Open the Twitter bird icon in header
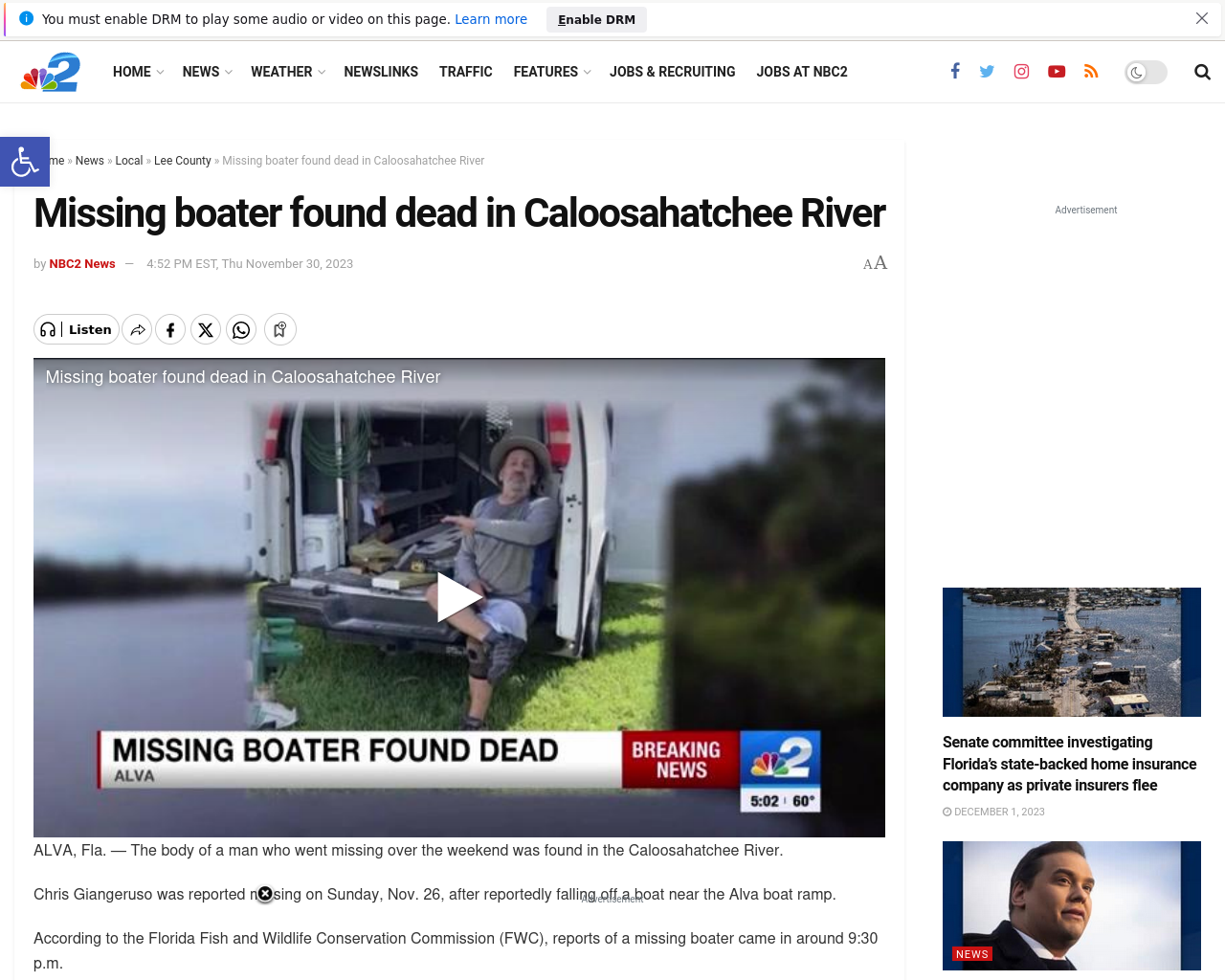Screen dimensions: 1225x980 tap(987, 72)
